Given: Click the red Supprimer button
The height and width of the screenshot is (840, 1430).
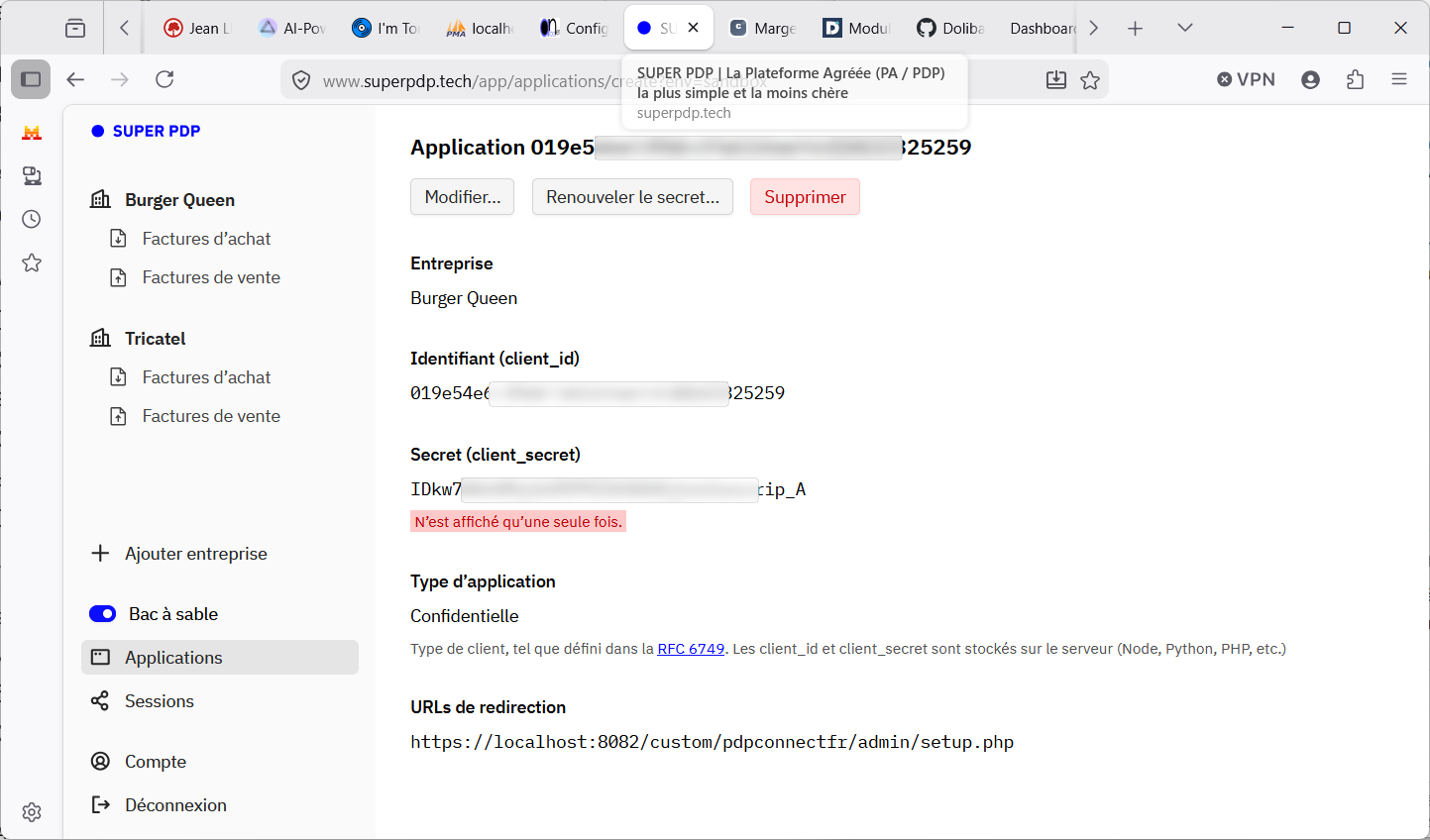Looking at the screenshot, I should [805, 197].
